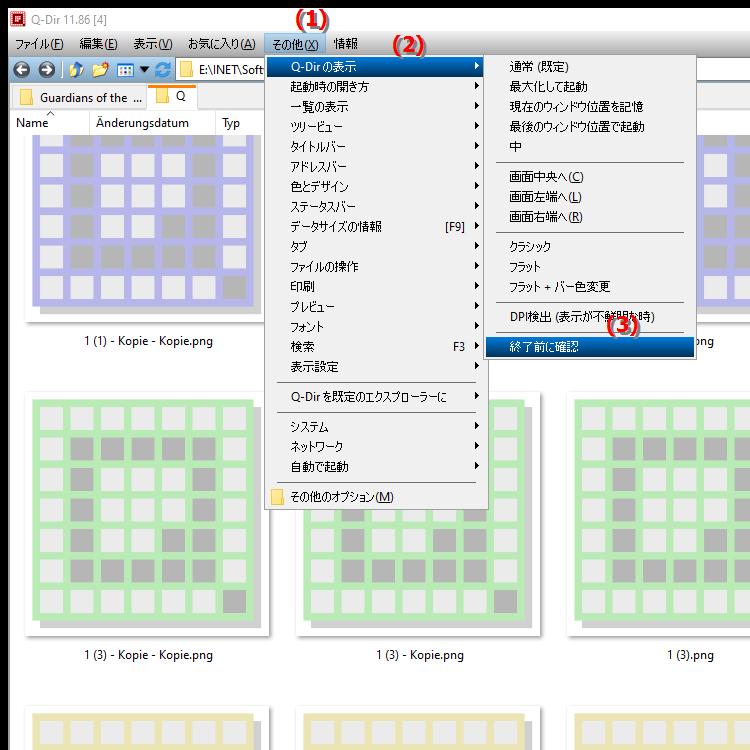Open the 自動で起動 submenu
Image resolution: width=750 pixels, height=750 pixels.
click(x=375, y=467)
